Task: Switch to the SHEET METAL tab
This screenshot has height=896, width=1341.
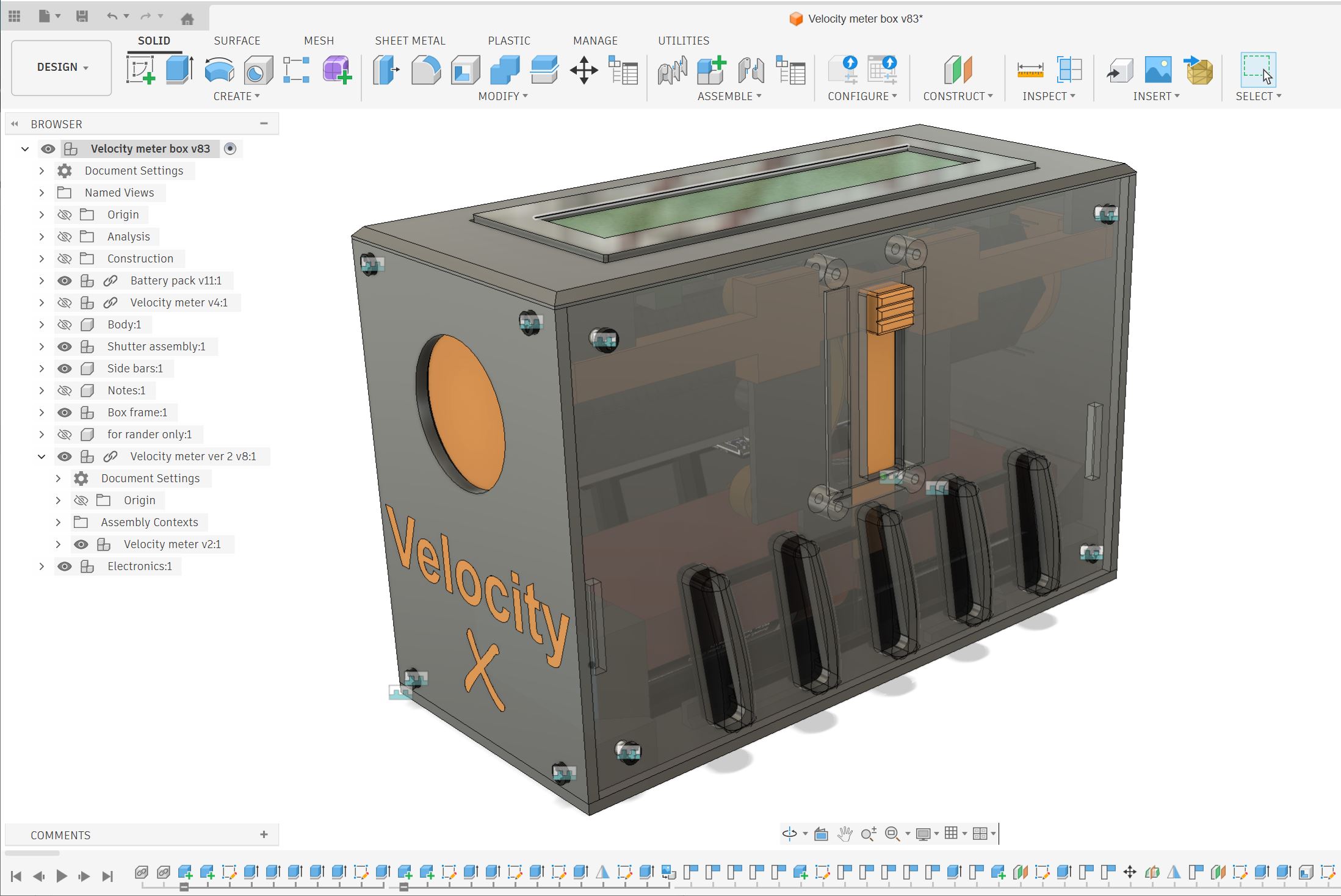Action: [x=410, y=41]
